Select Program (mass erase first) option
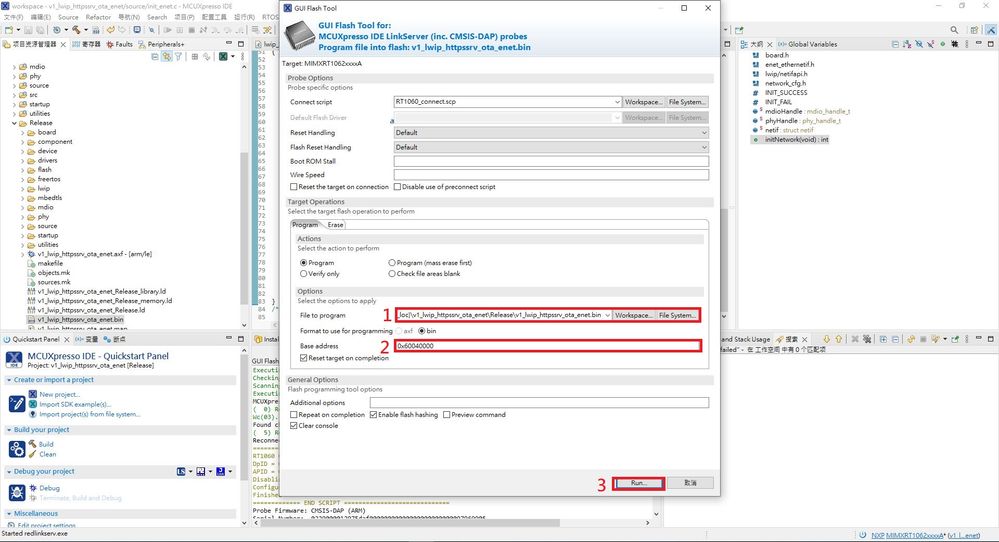The width and height of the screenshot is (999, 542). coord(392,263)
